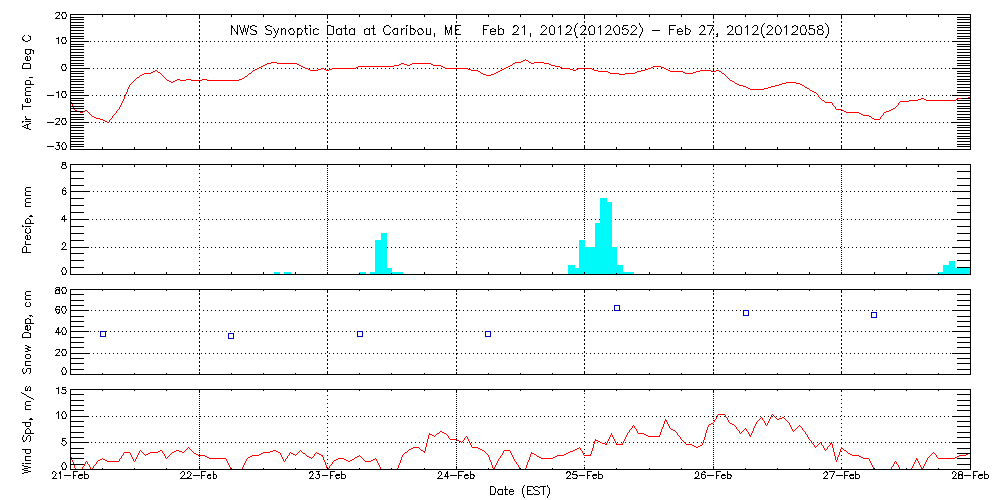Click the tallest precipitation bar on 25-Feb

pos(603,235)
